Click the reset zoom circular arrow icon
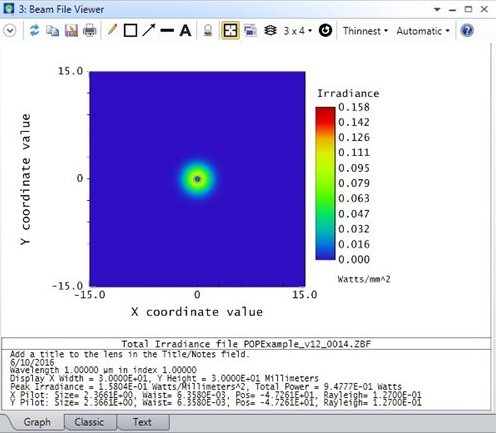496x433 pixels. pos(325,31)
